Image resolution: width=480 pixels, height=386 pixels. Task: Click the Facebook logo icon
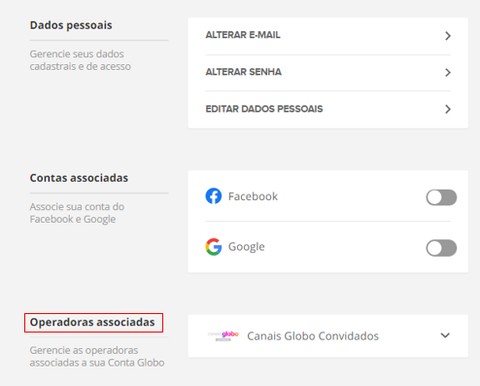(213, 196)
